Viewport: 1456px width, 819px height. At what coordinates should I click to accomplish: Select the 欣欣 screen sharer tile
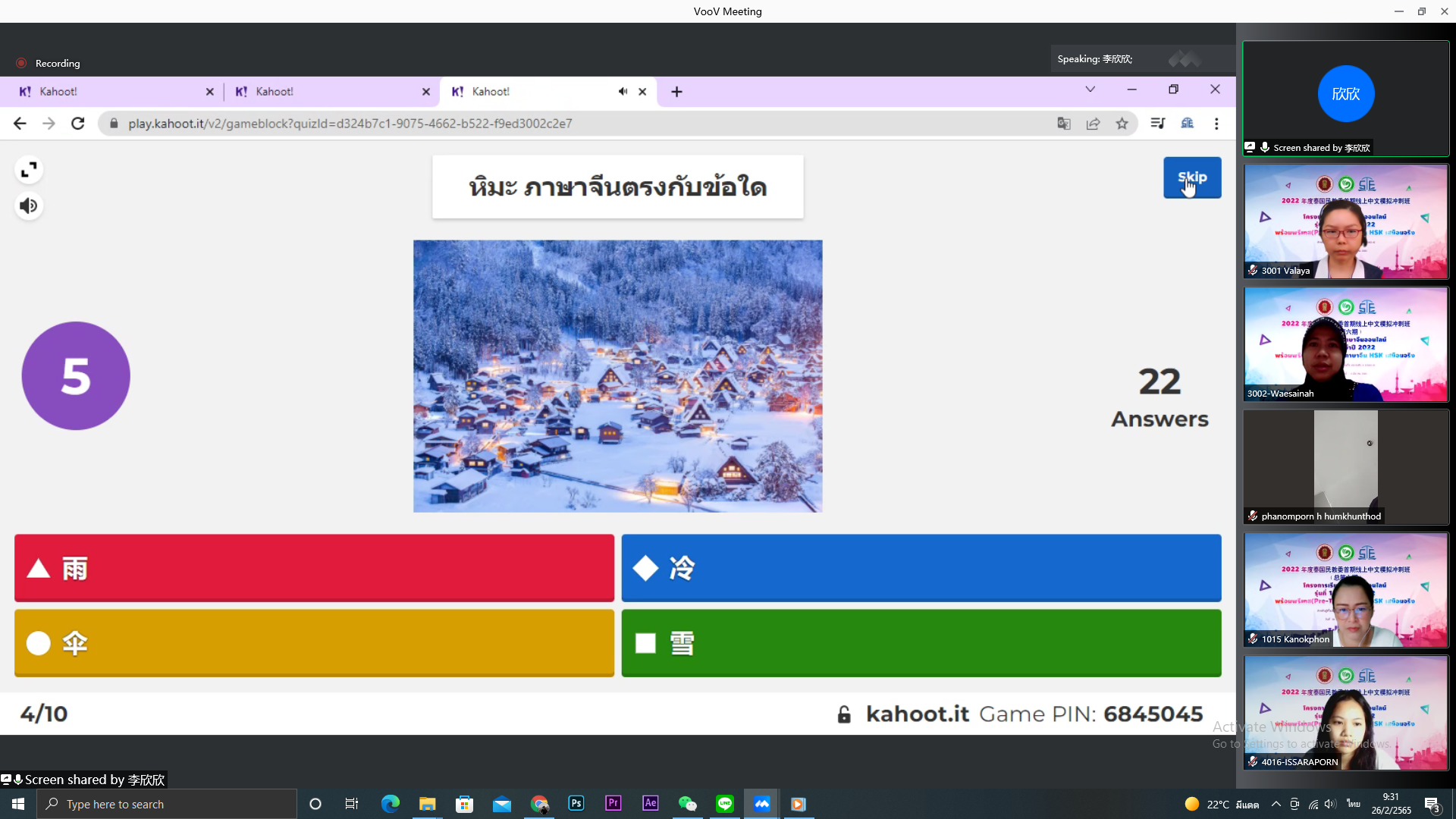[x=1346, y=99]
